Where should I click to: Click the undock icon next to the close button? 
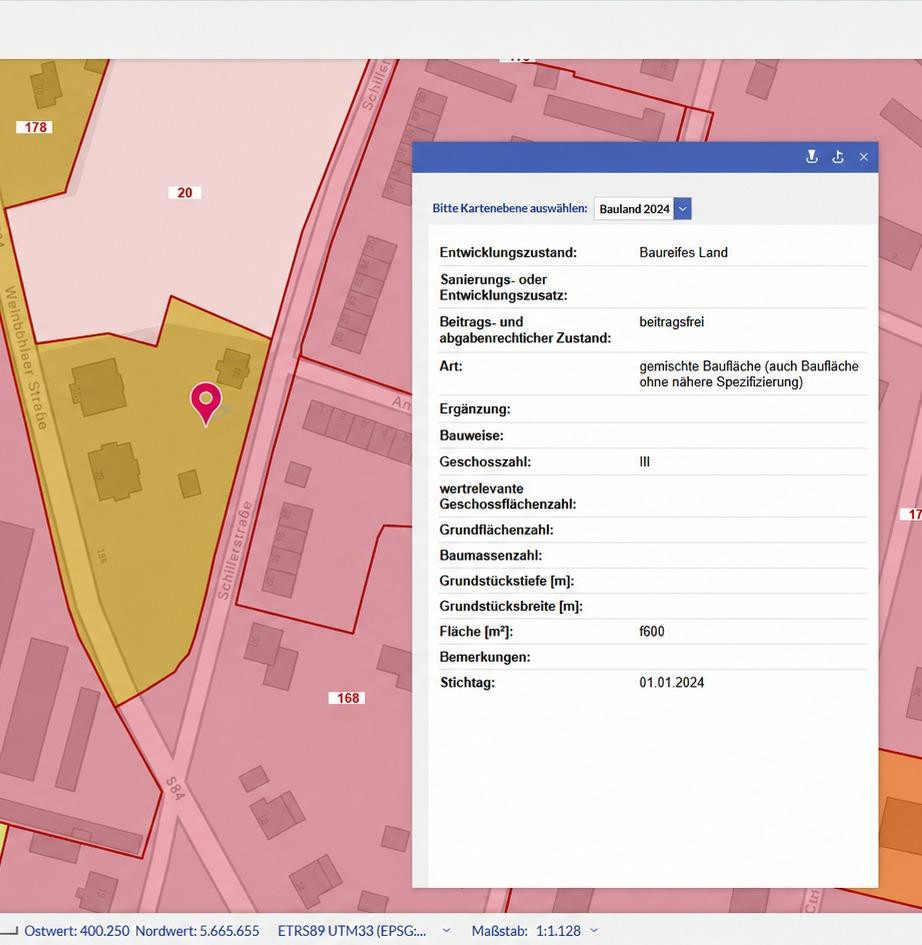point(838,157)
